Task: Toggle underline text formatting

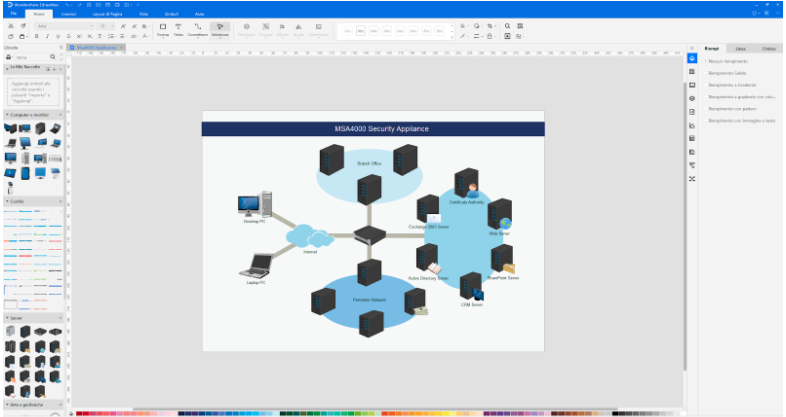Action: pos(58,37)
